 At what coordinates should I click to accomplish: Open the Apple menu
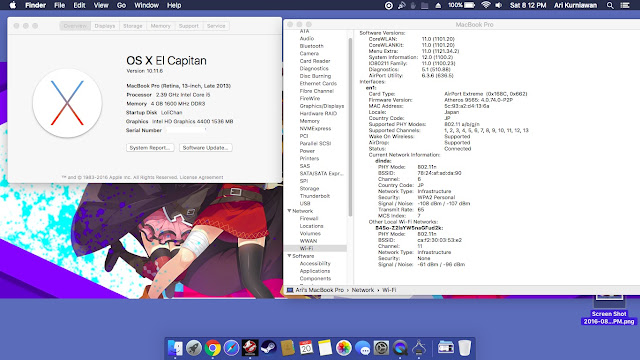tap(13, 5)
